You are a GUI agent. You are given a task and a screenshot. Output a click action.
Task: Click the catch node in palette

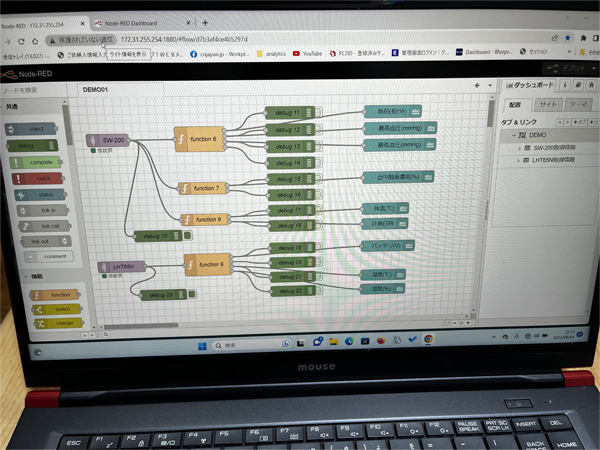click(x=38, y=178)
